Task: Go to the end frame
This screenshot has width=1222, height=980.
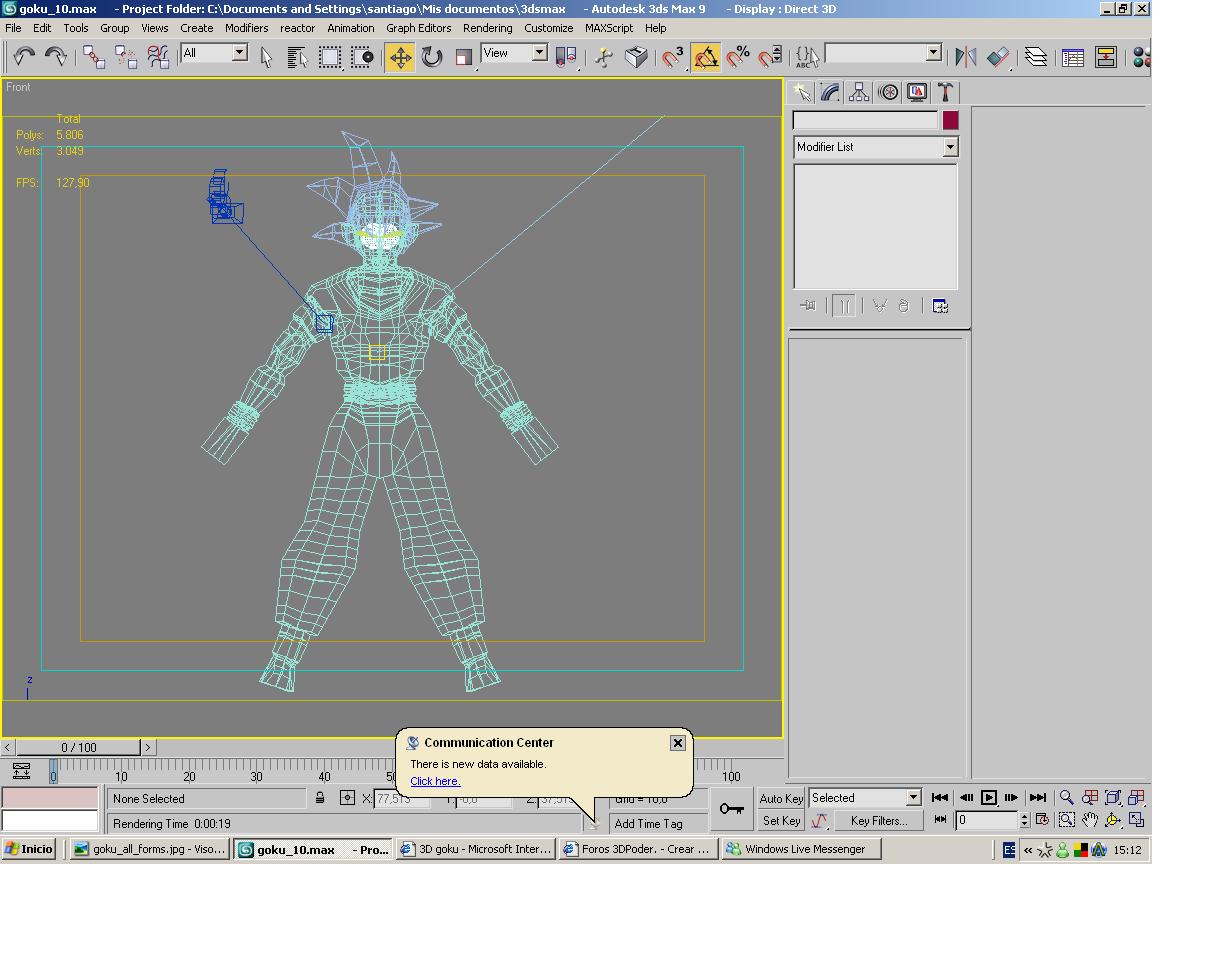Action: click(1038, 798)
